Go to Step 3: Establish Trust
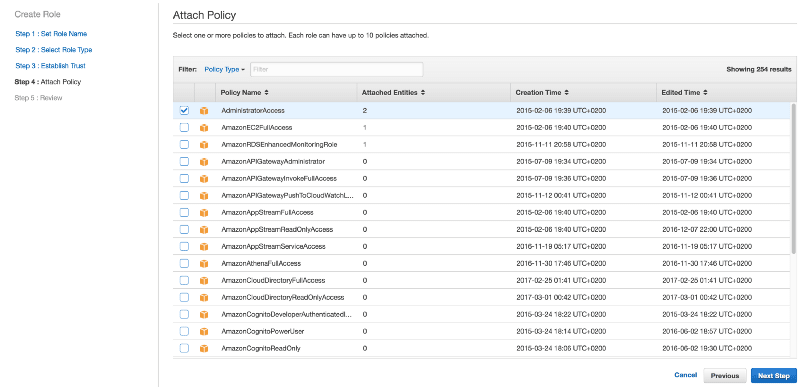 (50, 66)
